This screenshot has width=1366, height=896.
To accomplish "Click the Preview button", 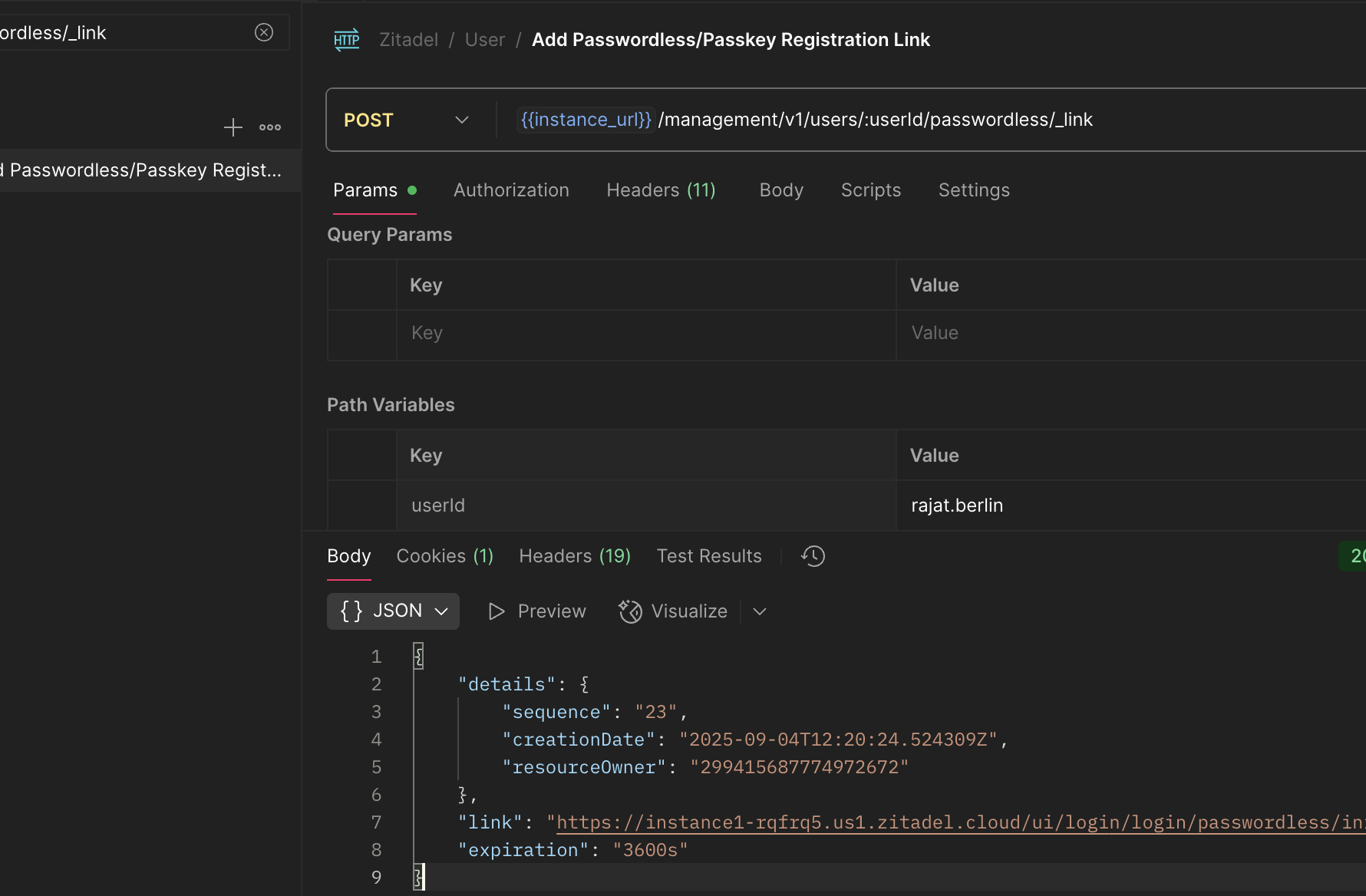I will (x=537, y=611).
